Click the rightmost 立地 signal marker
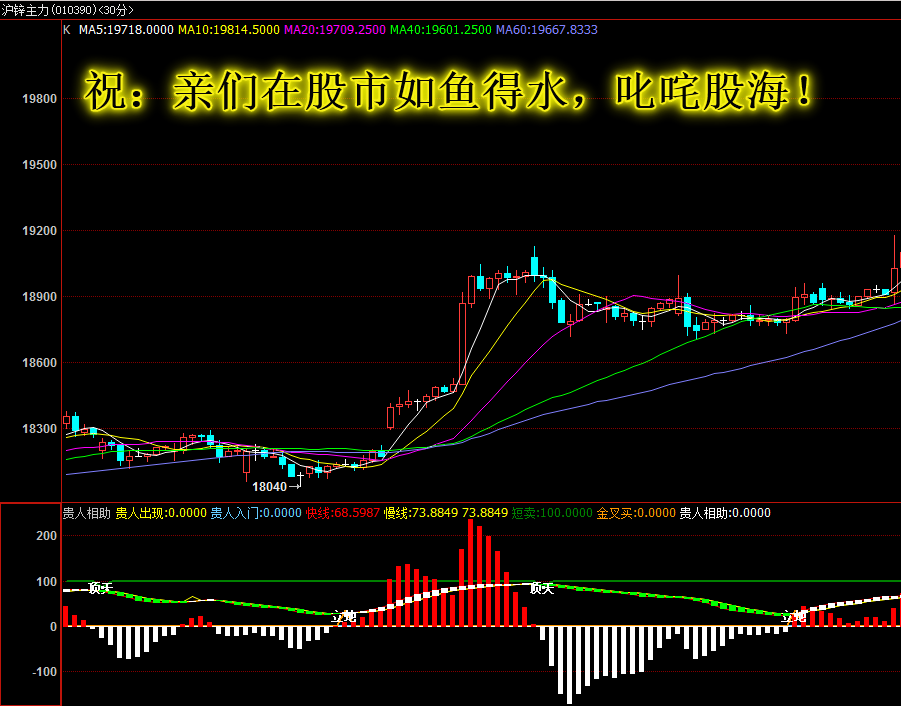 click(x=794, y=618)
